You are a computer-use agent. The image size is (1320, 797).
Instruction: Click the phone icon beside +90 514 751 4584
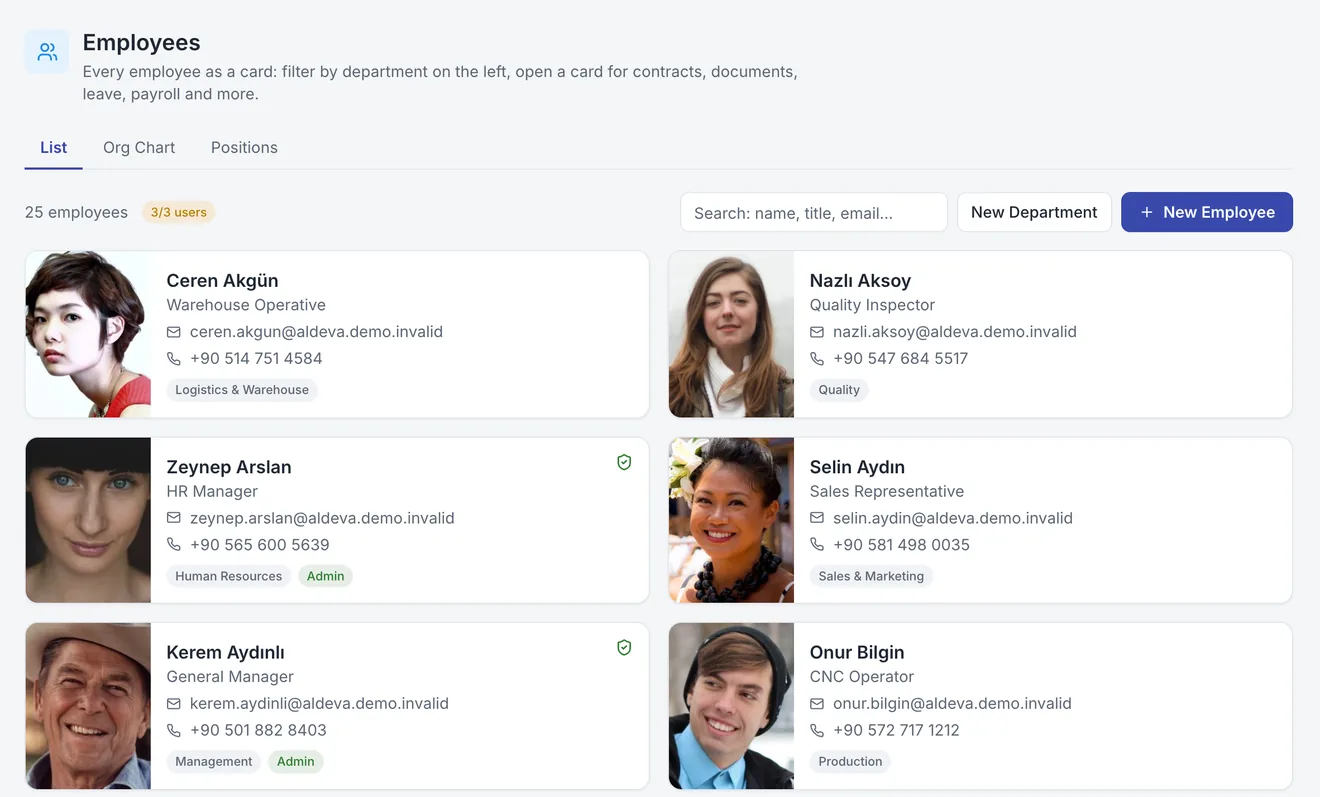(x=174, y=358)
